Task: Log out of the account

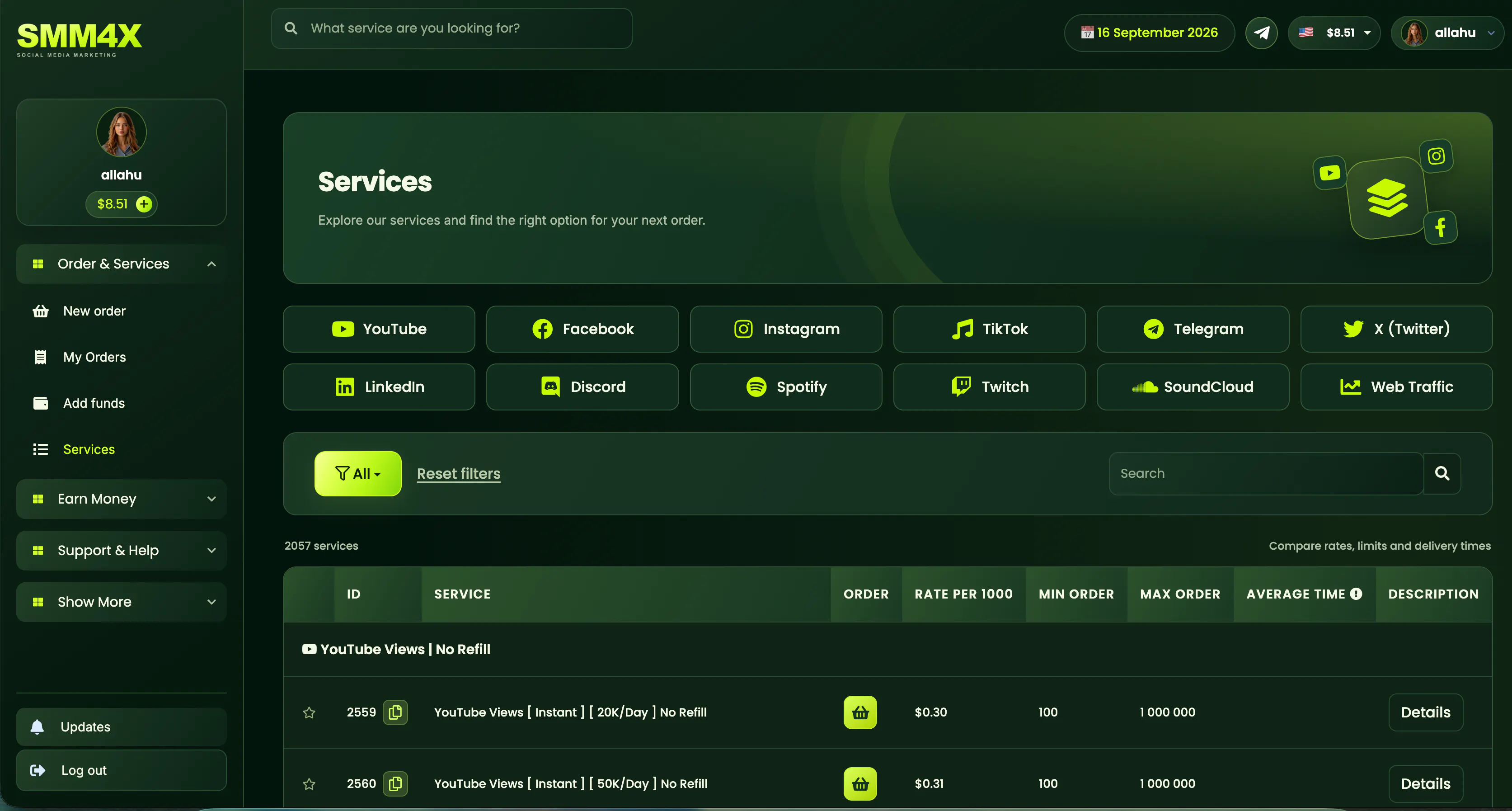Action: 122,770
